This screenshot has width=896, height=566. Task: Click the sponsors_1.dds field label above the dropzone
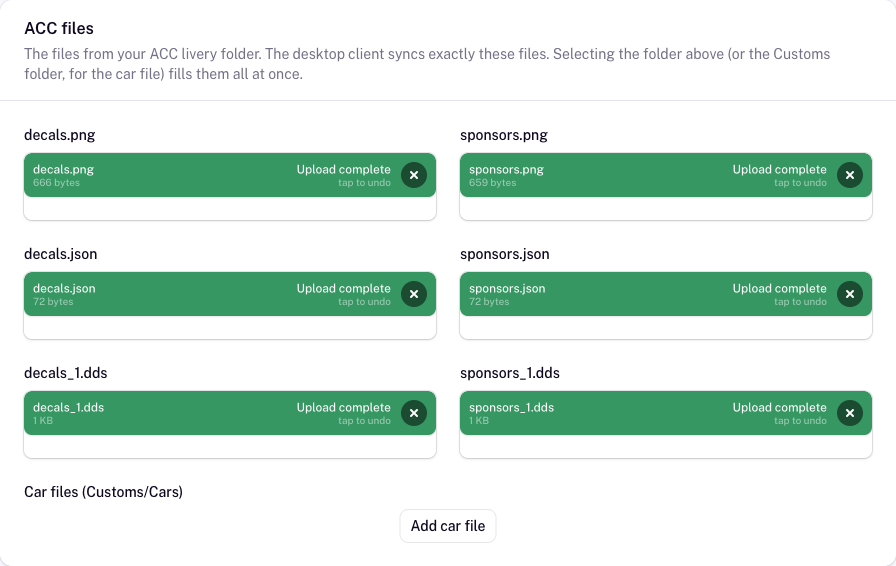pos(510,373)
